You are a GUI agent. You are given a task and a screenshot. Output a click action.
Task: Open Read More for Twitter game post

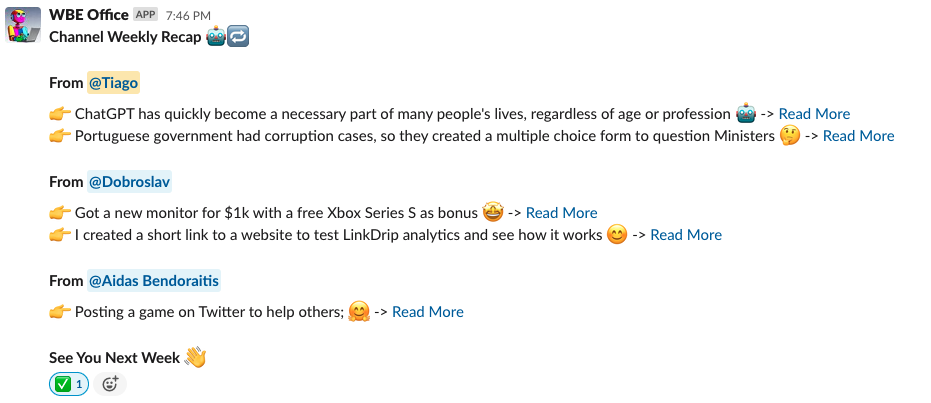(427, 312)
